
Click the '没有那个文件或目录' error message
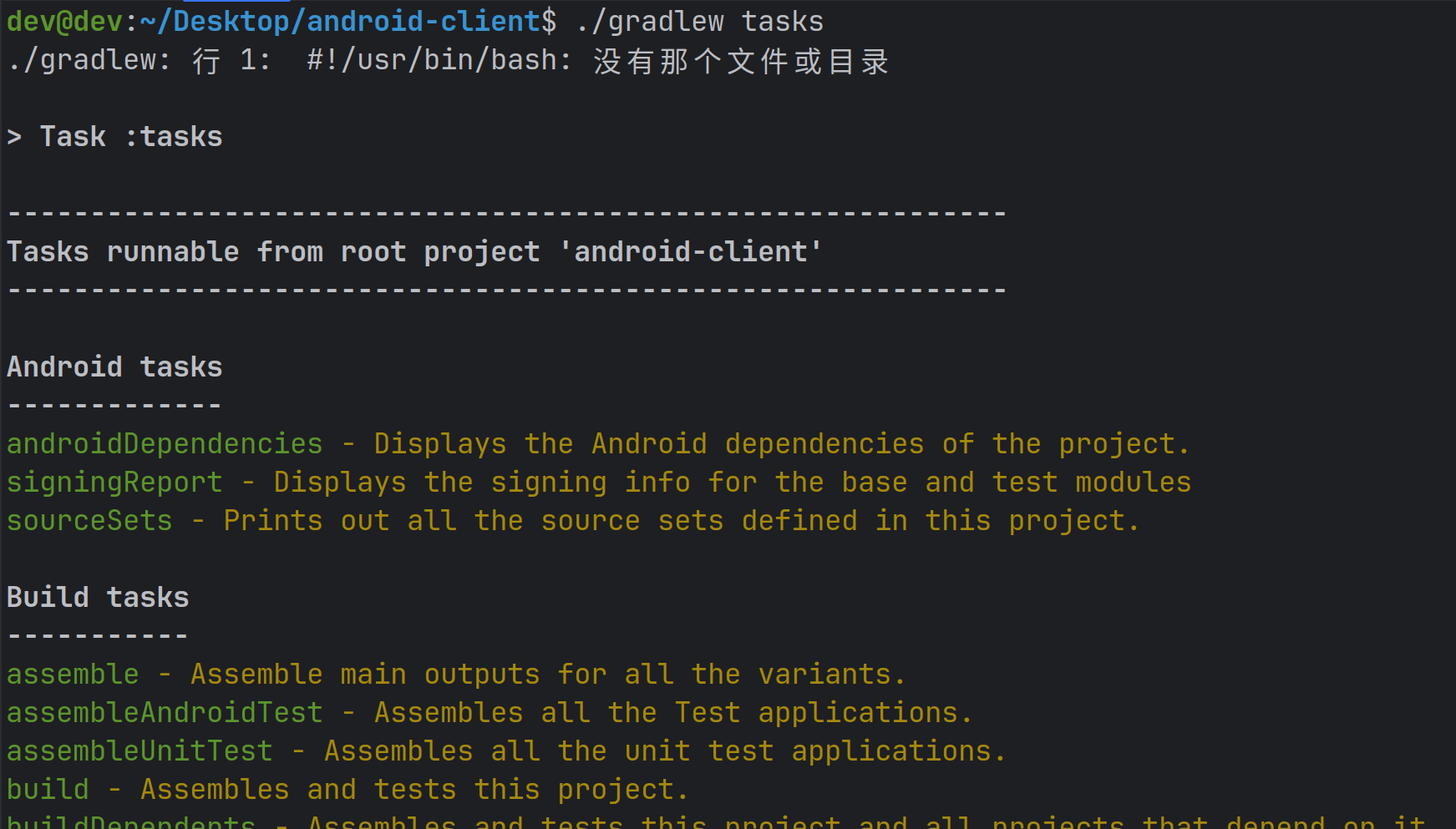[741, 61]
